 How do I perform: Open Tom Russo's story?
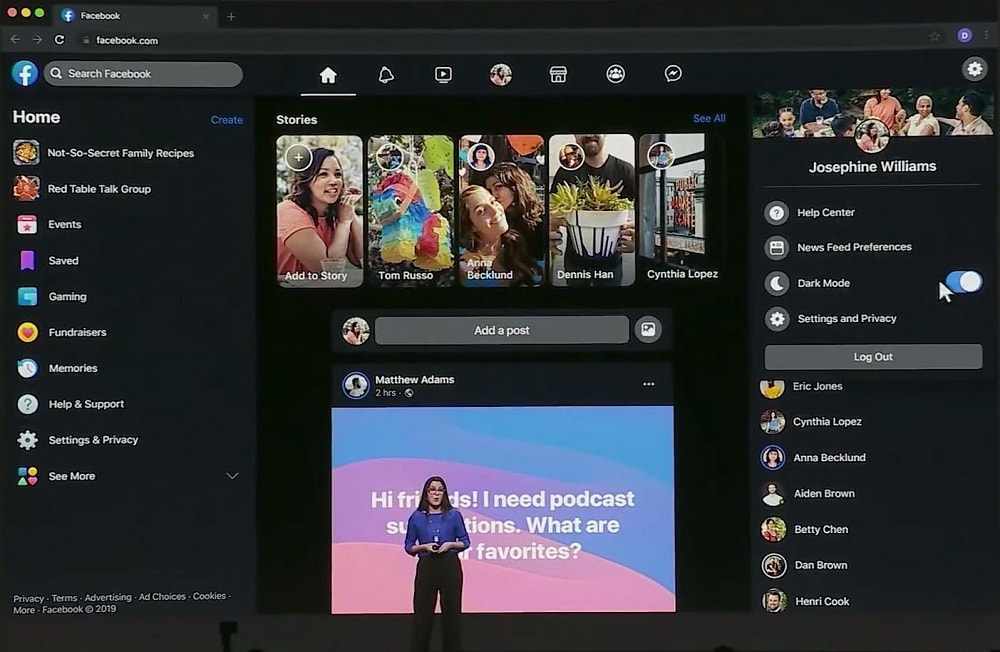pyautogui.click(x=411, y=211)
